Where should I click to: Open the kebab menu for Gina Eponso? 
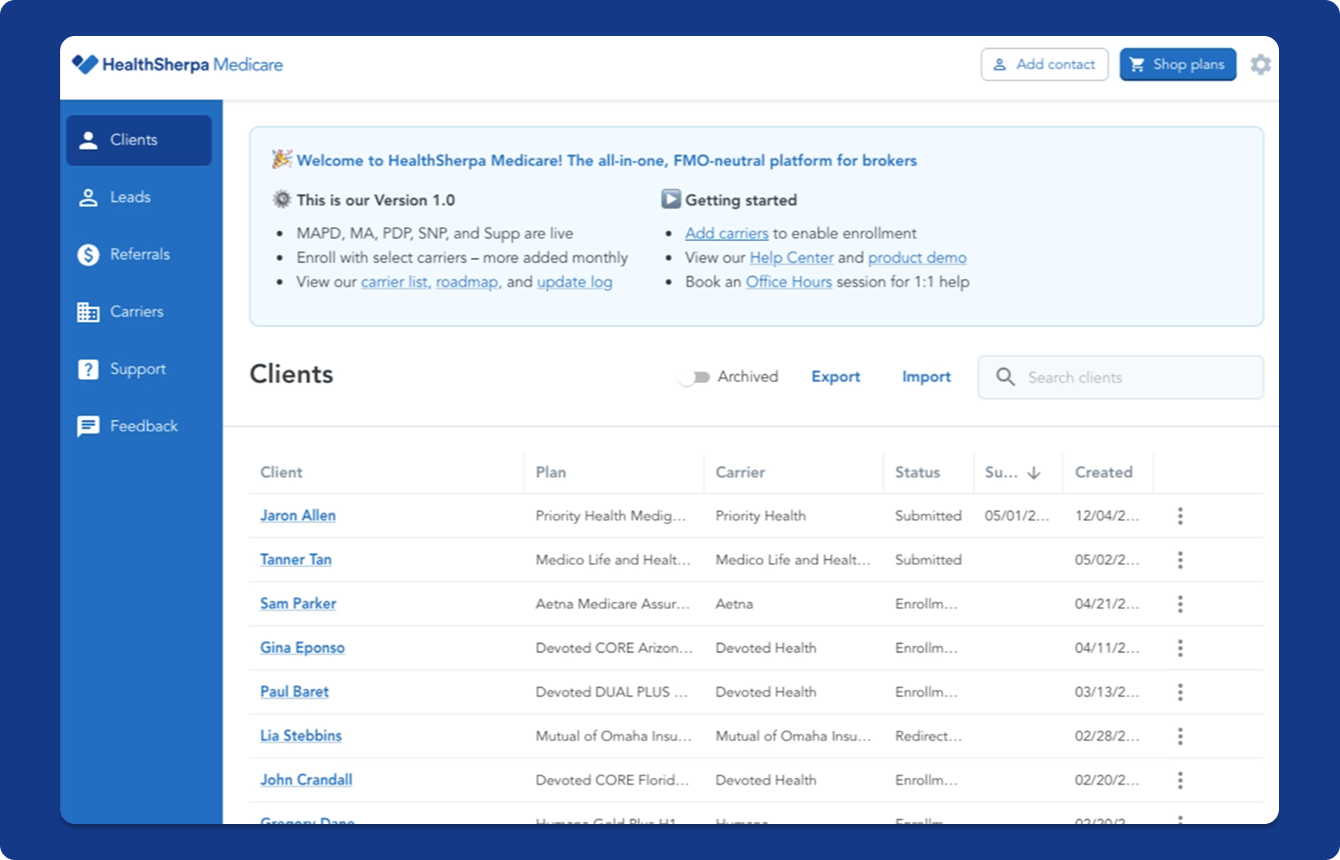(x=1180, y=648)
